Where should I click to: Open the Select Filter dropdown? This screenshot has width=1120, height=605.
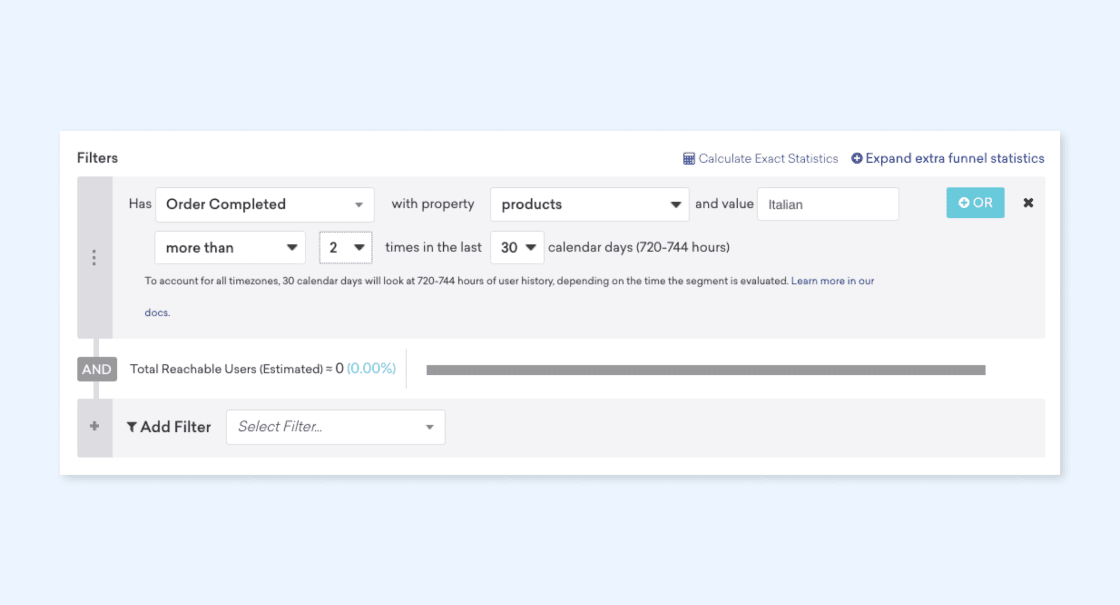coord(335,427)
